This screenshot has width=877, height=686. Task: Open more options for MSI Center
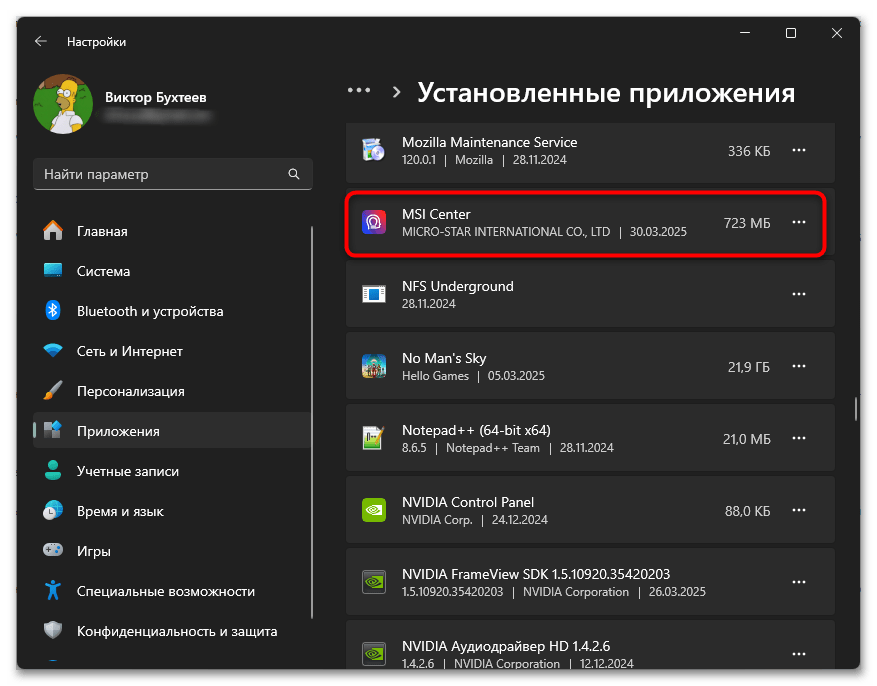coord(799,223)
